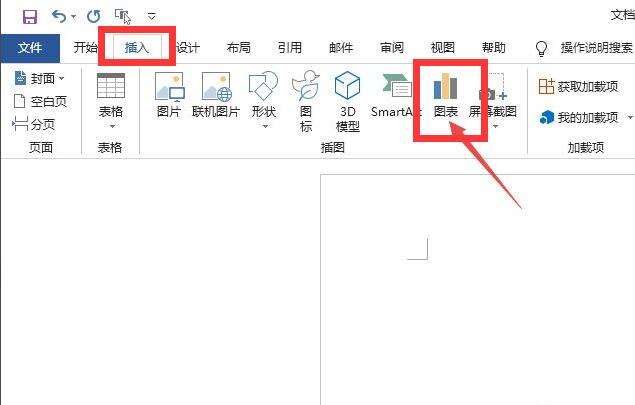Click the Redo icon
The width and height of the screenshot is (635, 405).
tap(94, 17)
